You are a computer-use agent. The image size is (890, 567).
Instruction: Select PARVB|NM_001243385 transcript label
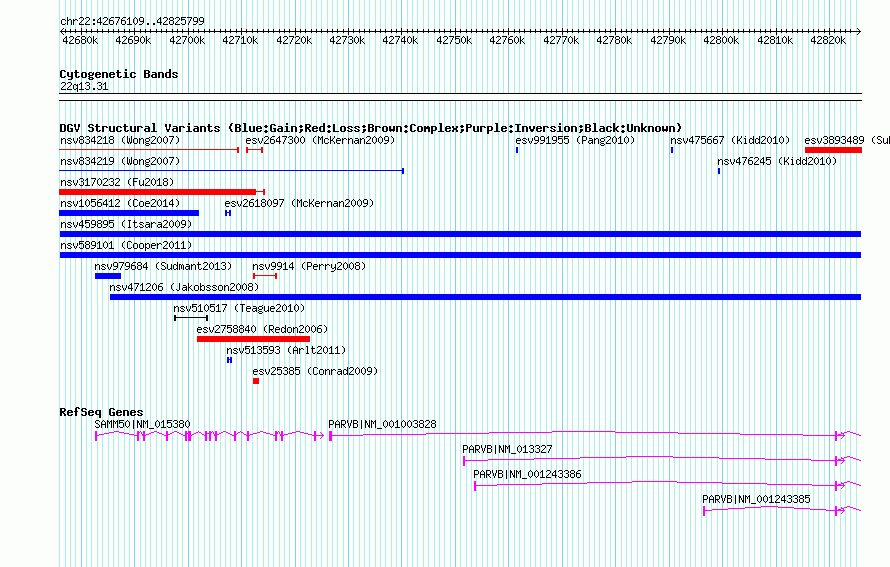(757, 499)
